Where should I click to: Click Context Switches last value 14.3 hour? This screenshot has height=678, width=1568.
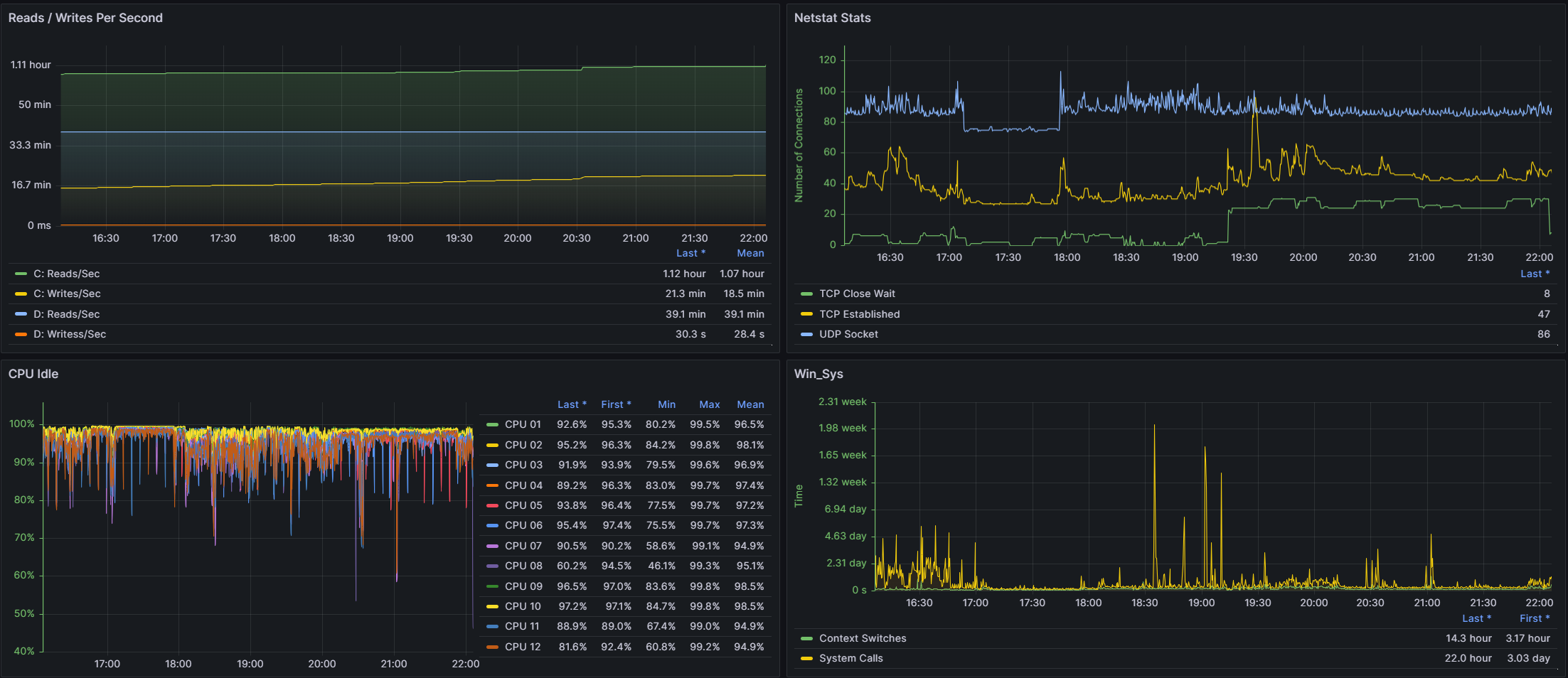pos(1468,638)
